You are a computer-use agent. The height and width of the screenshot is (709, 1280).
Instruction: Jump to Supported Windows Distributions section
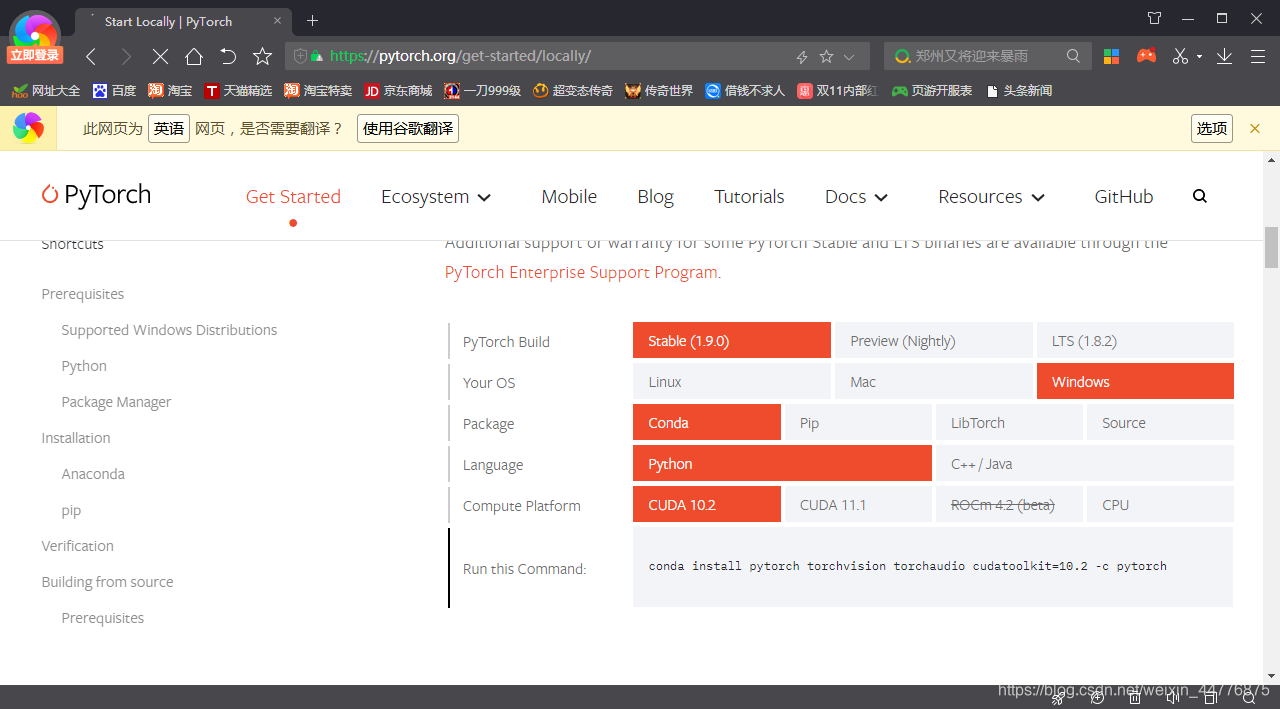pyautogui.click(x=169, y=330)
